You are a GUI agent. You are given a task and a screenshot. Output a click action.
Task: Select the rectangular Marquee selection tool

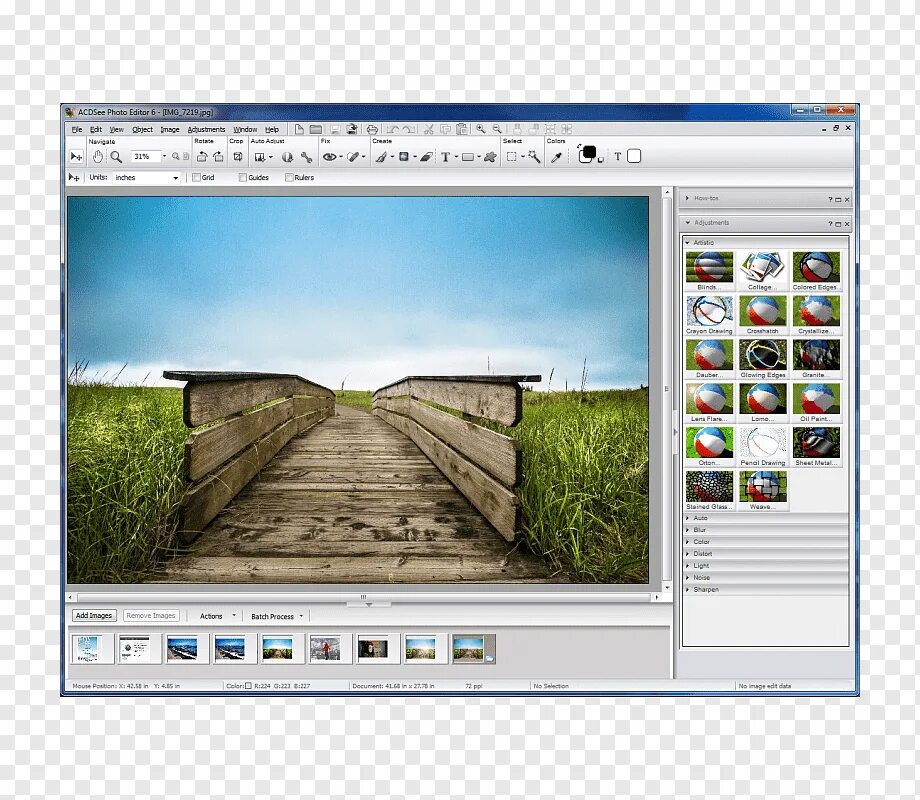tap(512, 157)
